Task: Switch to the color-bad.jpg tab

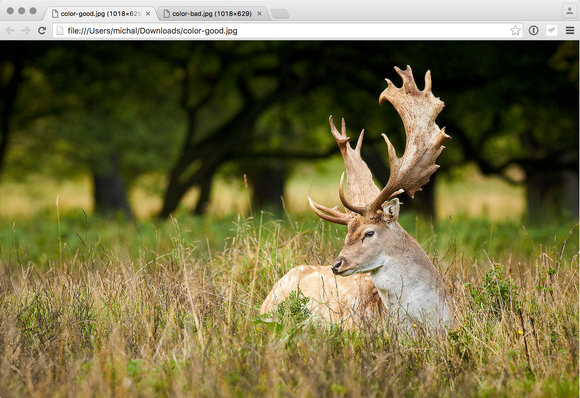Action: tap(213, 14)
